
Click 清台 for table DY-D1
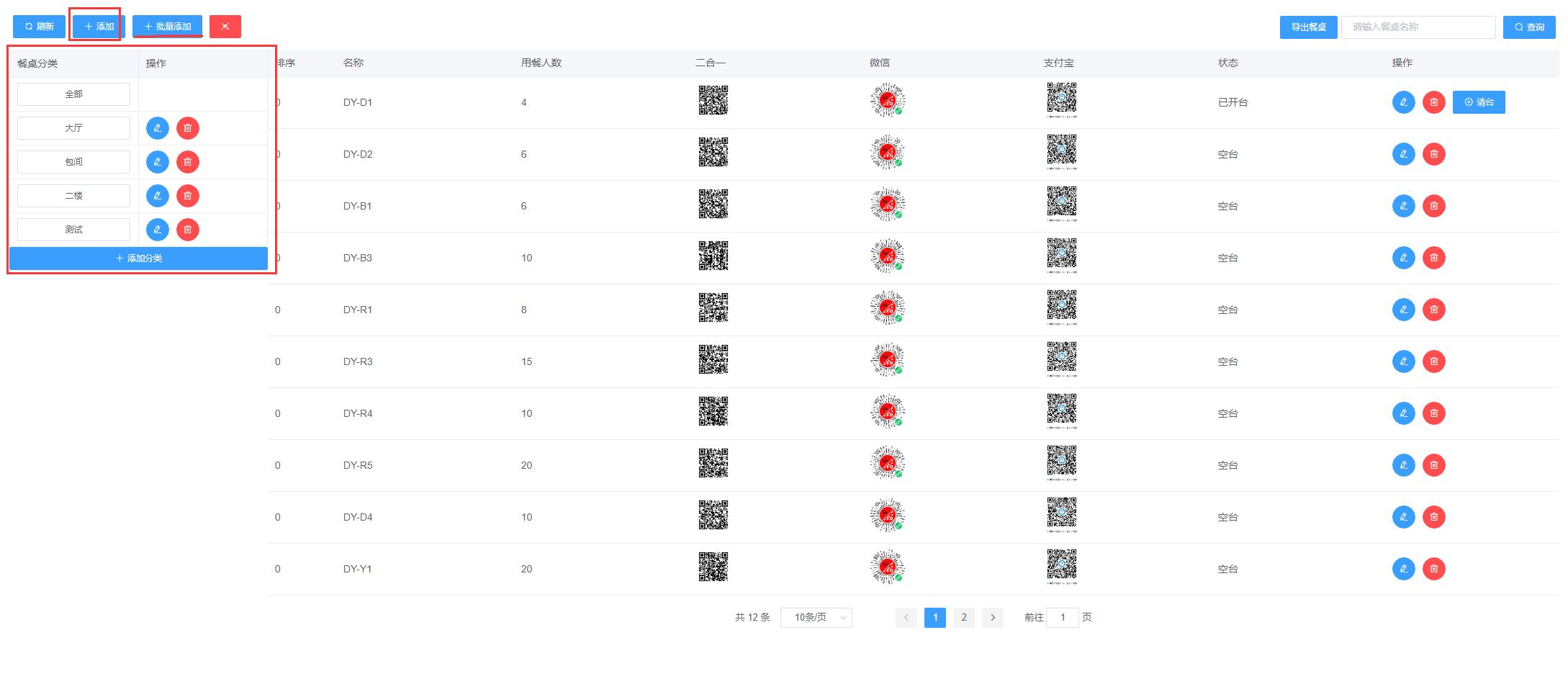pos(1479,102)
